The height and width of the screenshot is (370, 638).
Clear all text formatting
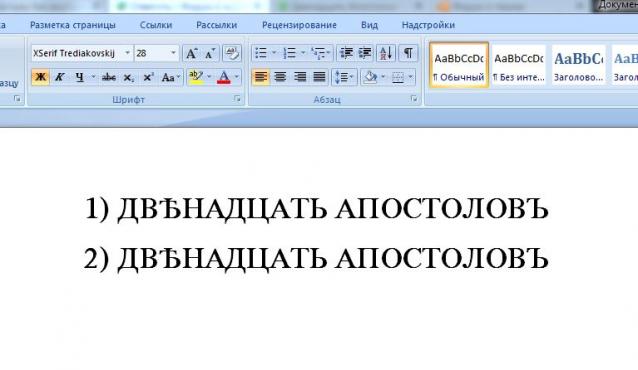232,53
